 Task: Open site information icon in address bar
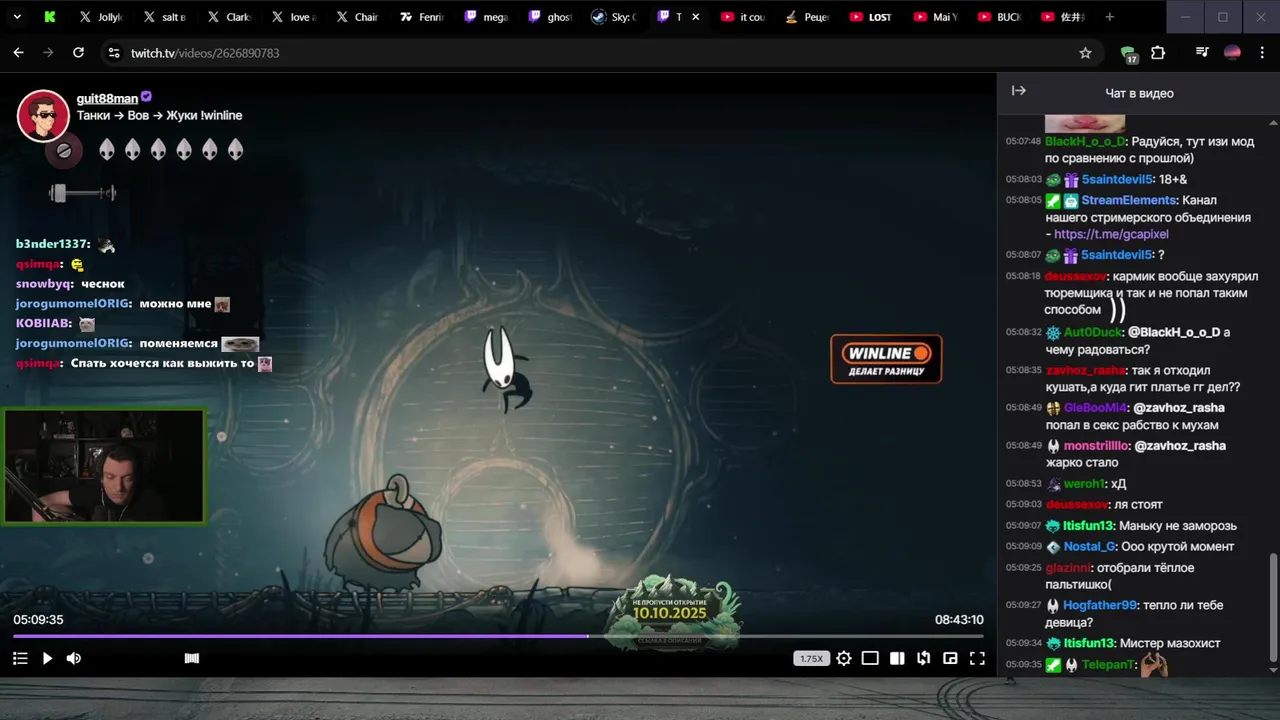click(113, 53)
